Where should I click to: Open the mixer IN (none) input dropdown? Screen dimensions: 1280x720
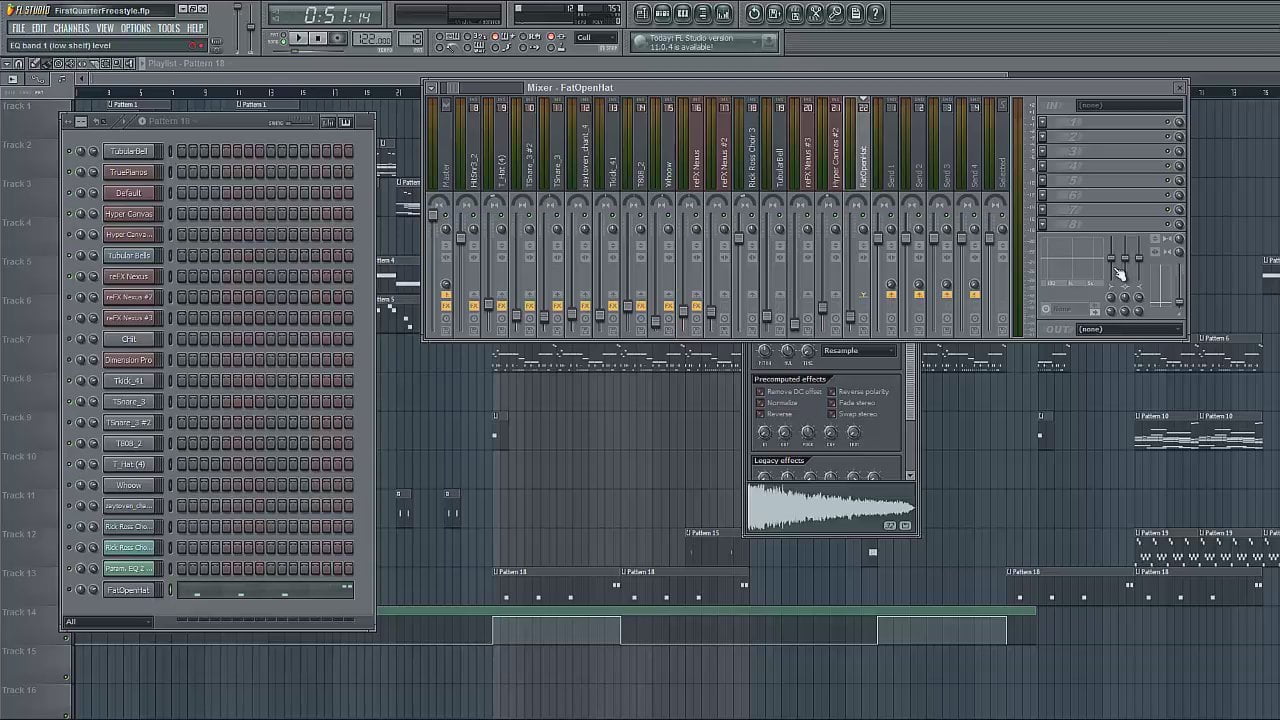pos(1129,105)
